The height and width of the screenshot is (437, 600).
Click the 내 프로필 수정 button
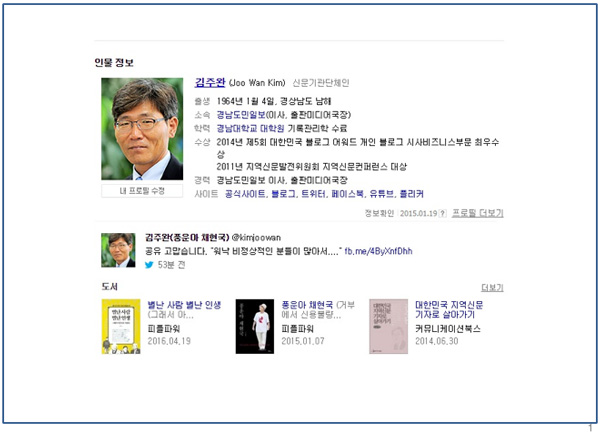point(142,191)
